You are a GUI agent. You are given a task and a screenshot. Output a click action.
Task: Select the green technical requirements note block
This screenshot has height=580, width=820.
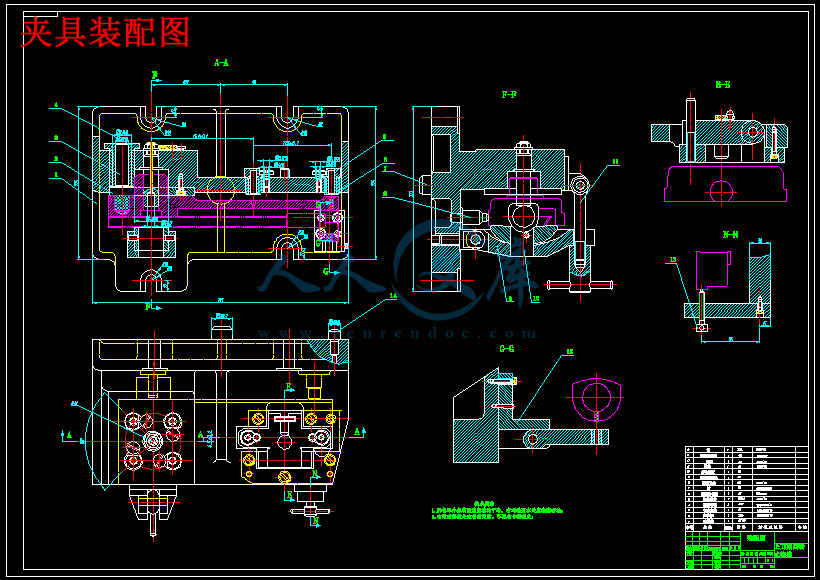pyautogui.click(x=497, y=510)
